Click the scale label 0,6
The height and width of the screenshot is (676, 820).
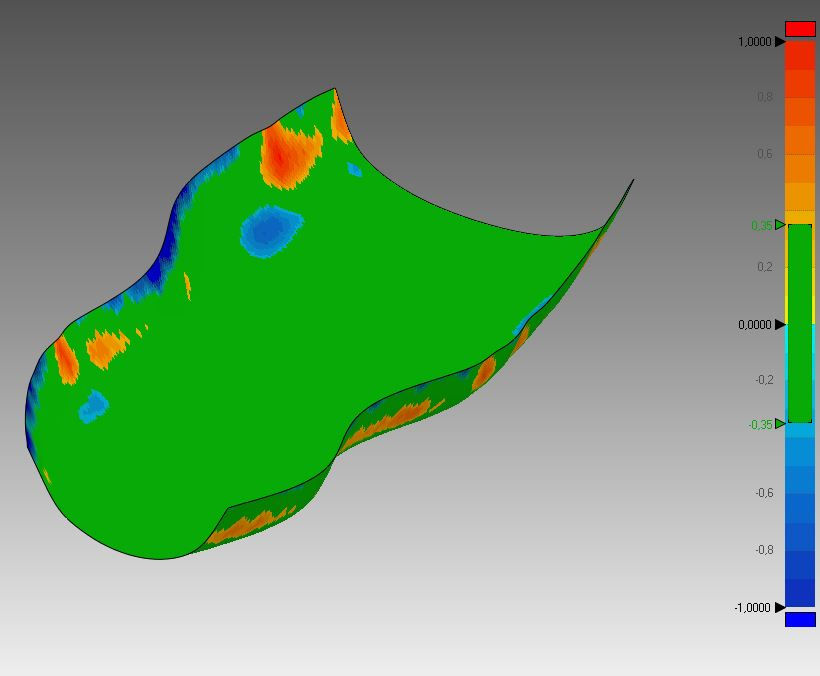tap(765, 154)
